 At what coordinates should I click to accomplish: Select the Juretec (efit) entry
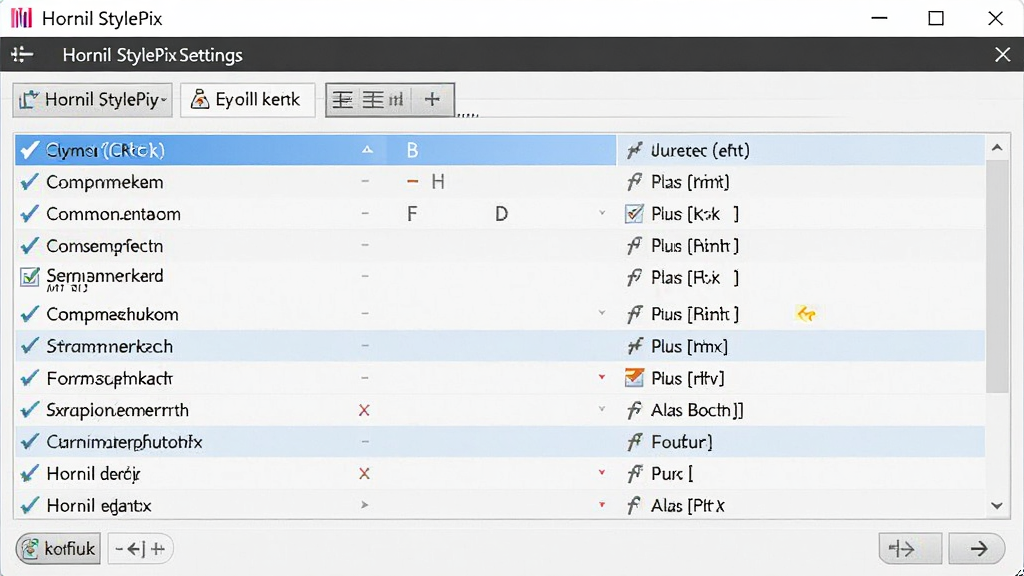(699, 150)
